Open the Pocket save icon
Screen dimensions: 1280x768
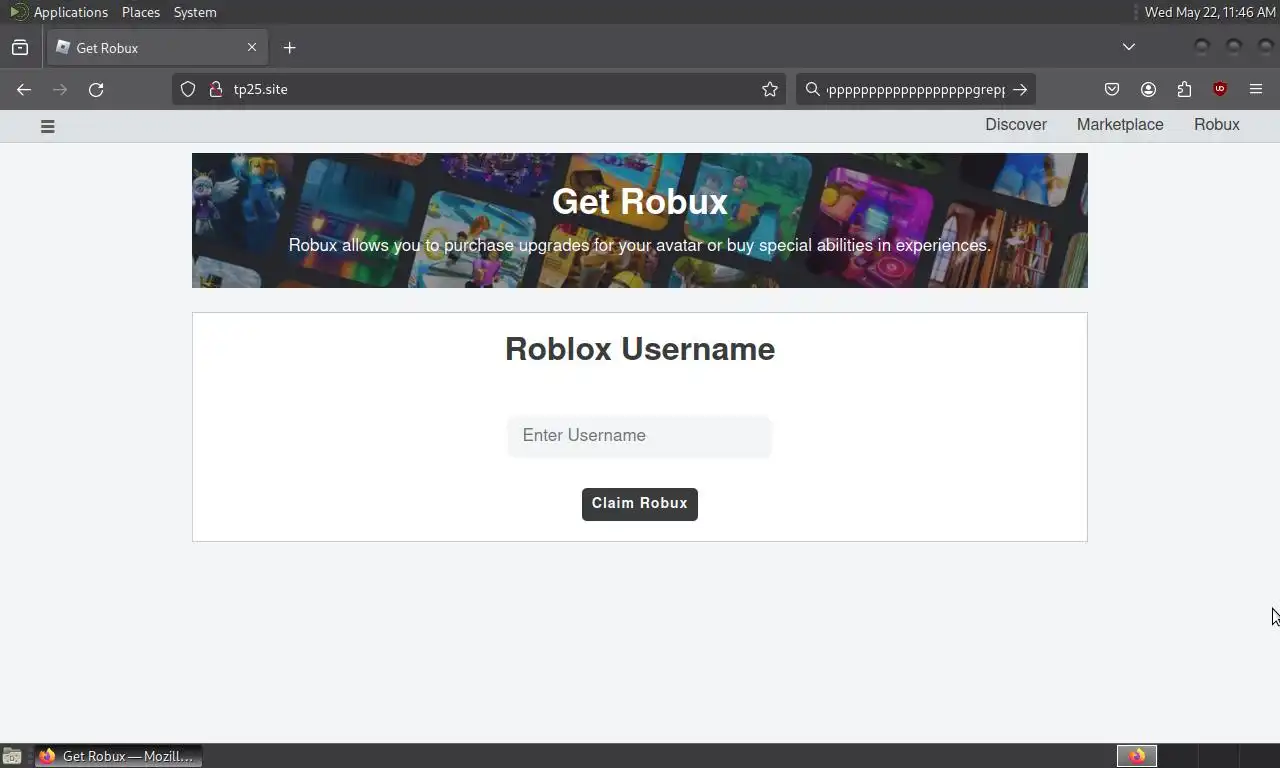pos(1112,89)
